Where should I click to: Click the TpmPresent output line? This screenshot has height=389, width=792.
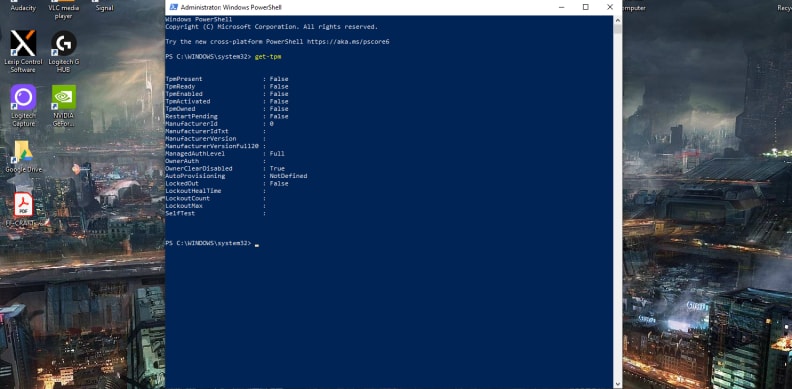coord(227,79)
